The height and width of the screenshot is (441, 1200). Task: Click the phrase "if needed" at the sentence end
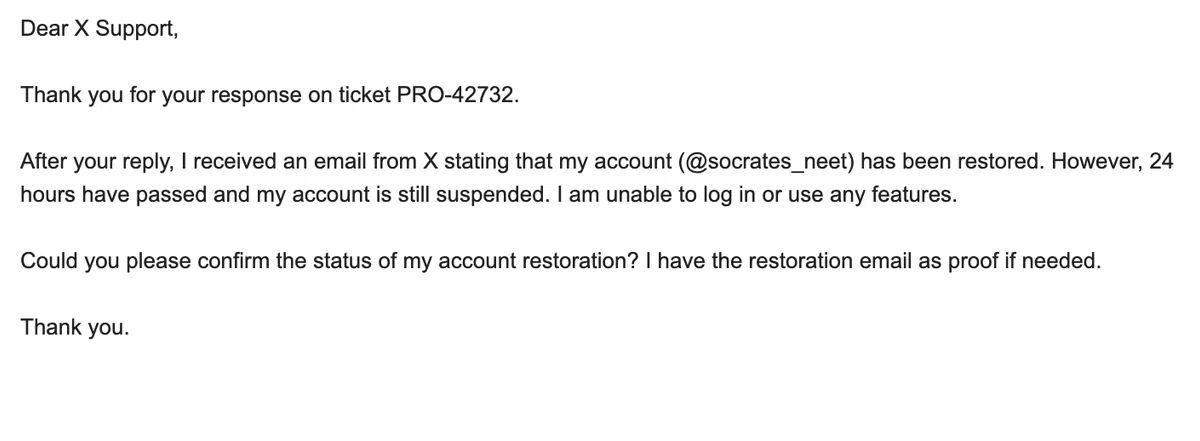[1053, 260]
